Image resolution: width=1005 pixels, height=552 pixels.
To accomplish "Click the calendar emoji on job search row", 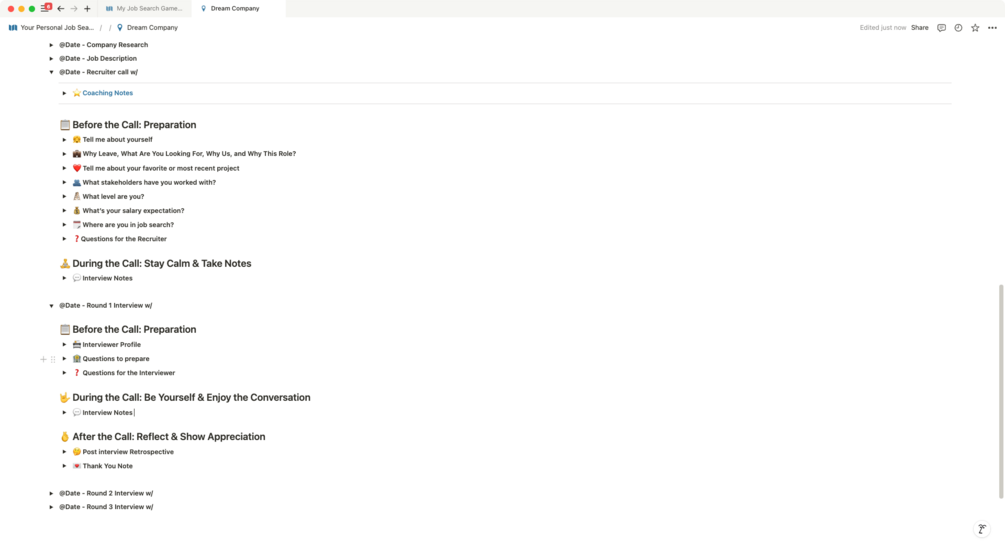I will [x=76, y=224].
